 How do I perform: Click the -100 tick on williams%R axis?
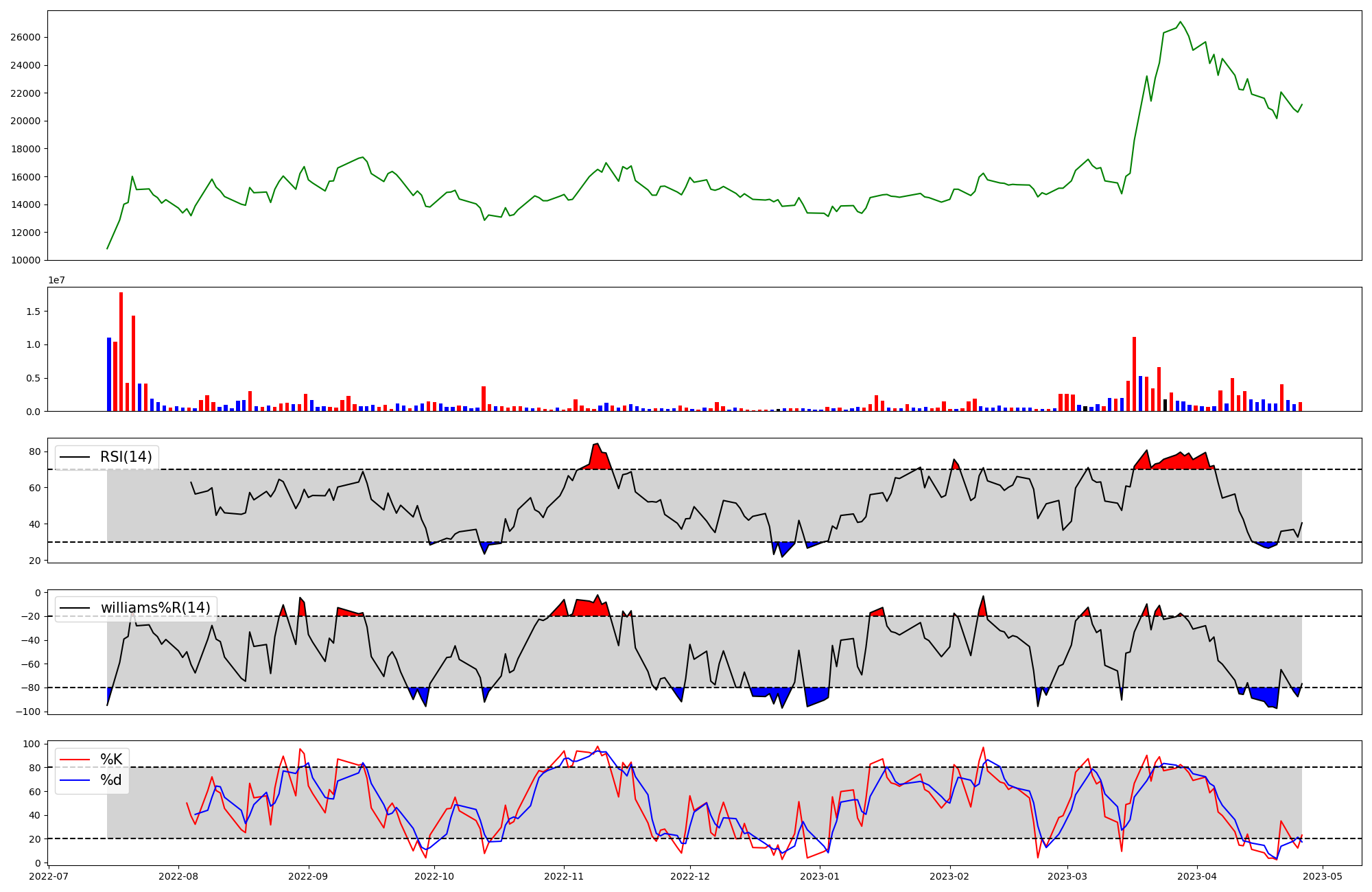[x=29, y=712]
